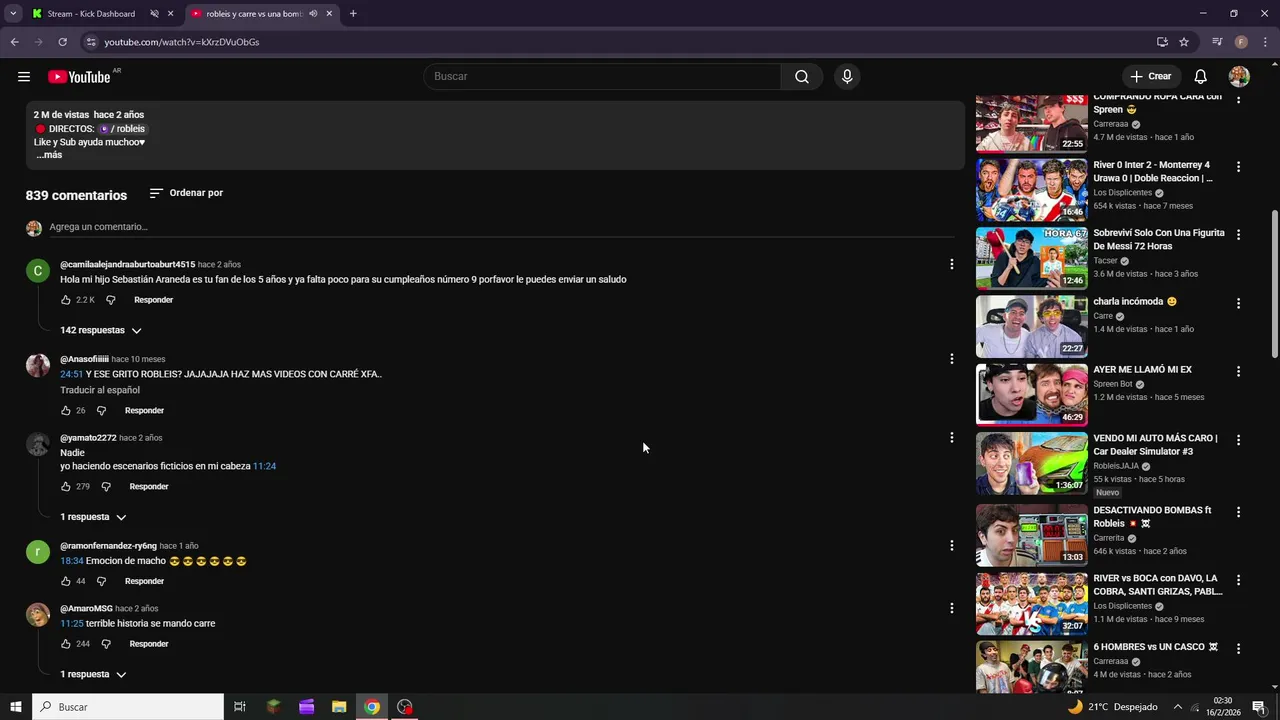This screenshot has width=1280, height=720.
Task: Click Traducir al español link
Action: (100, 390)
